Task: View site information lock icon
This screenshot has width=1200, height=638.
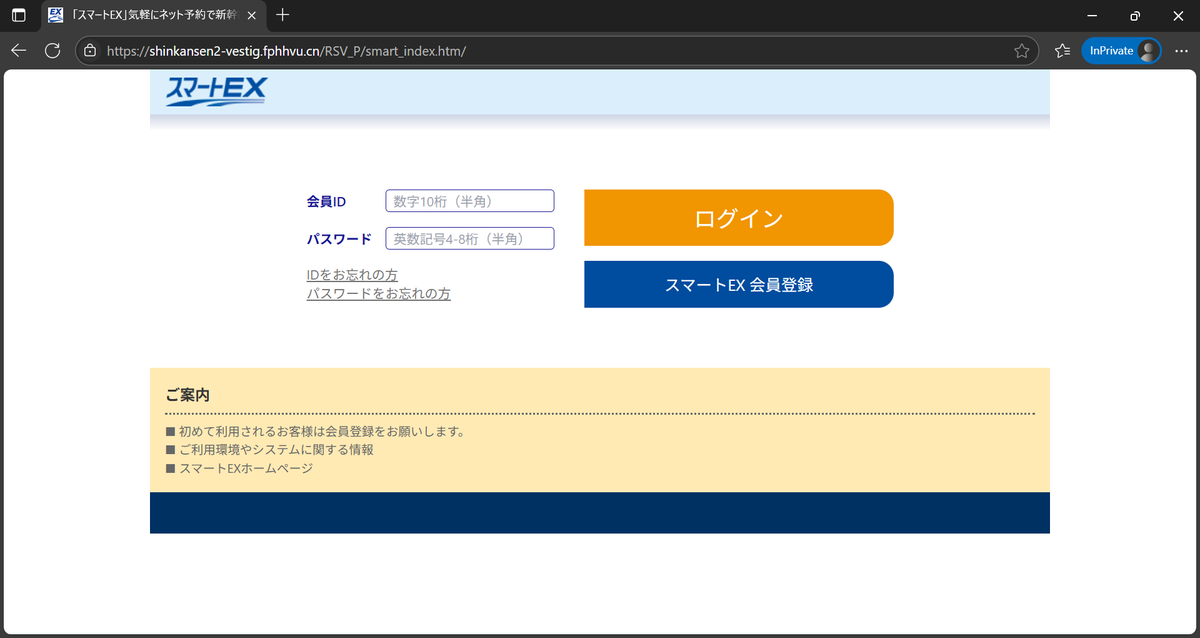Action: pos(91,50)
